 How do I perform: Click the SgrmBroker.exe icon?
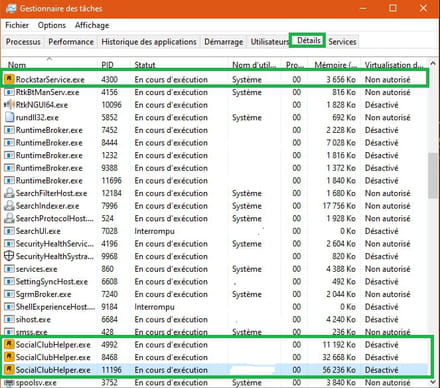[x=9, y=294]
